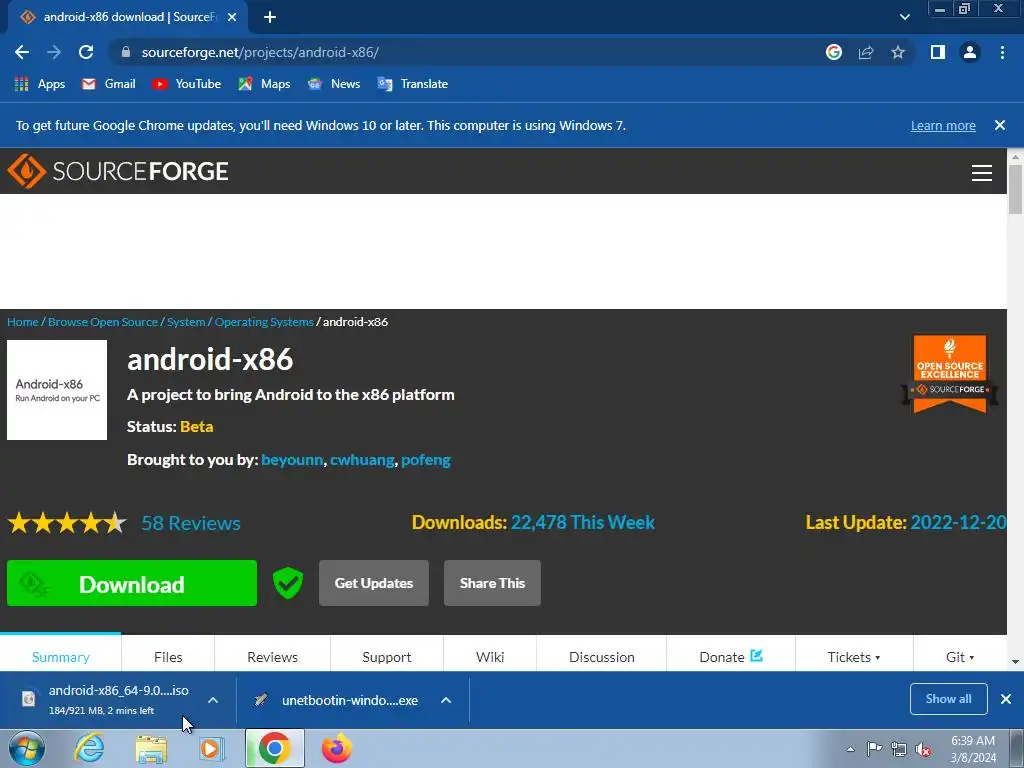1024x768 pixels.
Task: Open Translate bookmark
Action: [x=413, y=84]
